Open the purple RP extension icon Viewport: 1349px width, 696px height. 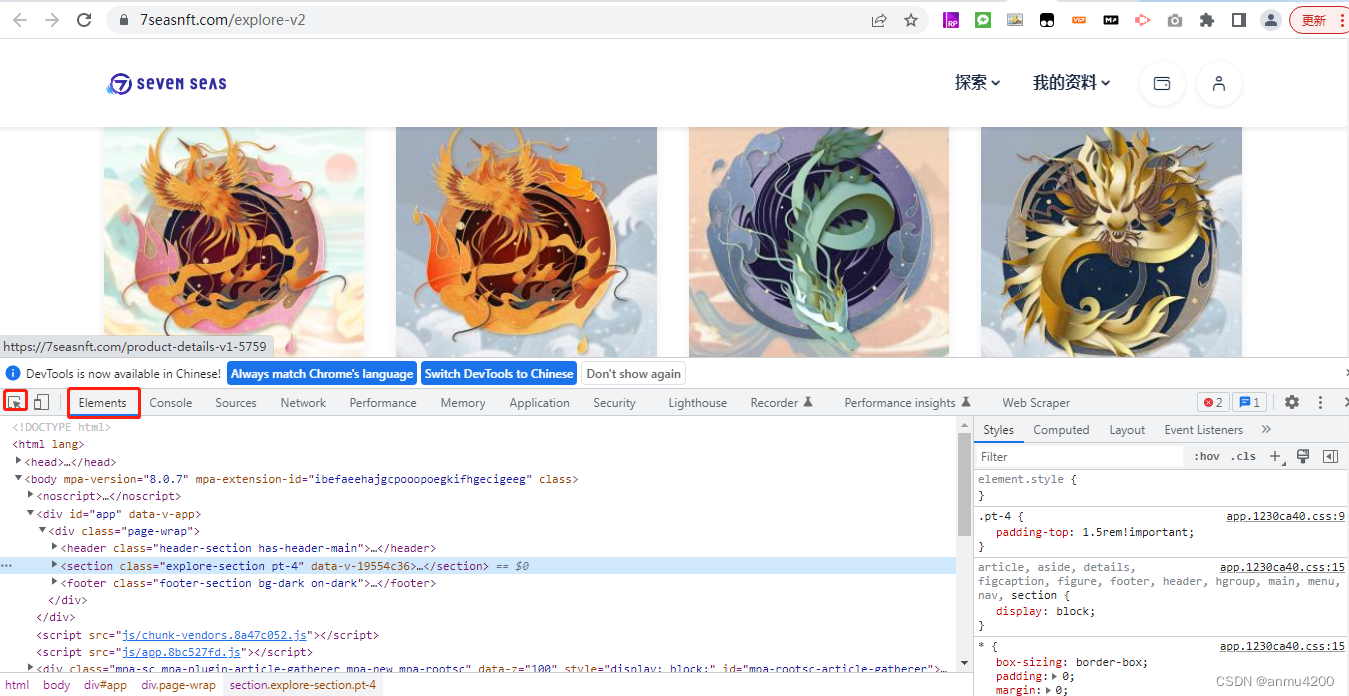(951, 20)
